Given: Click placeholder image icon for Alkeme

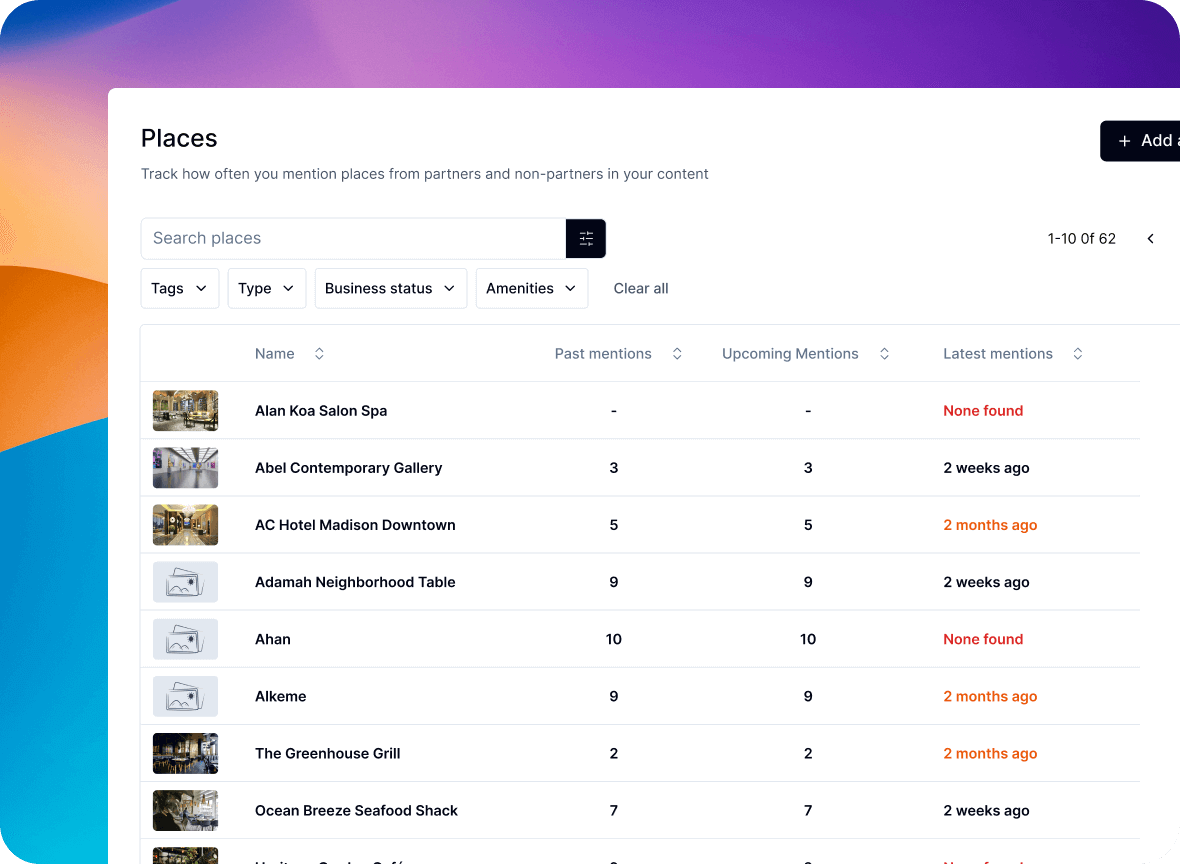Looking at the screenshot, I should coord(185,696).
